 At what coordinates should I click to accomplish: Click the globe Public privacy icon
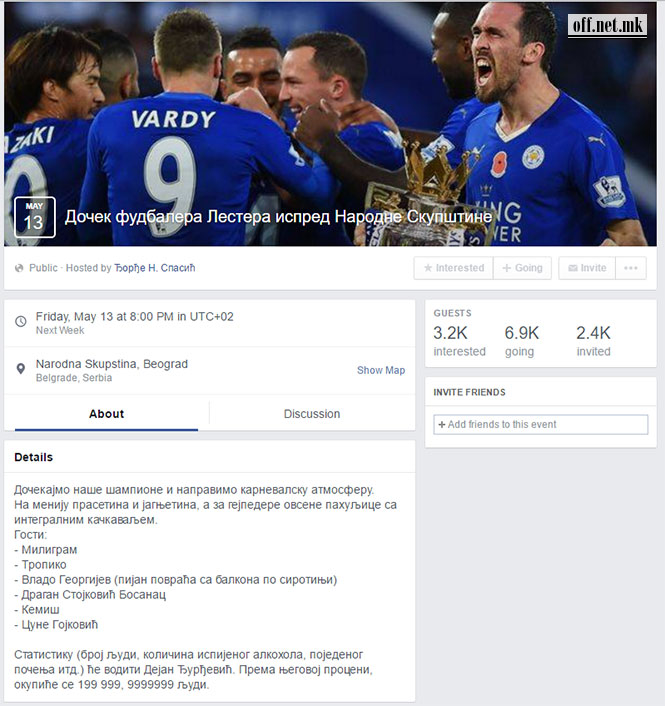pos(19,268)
